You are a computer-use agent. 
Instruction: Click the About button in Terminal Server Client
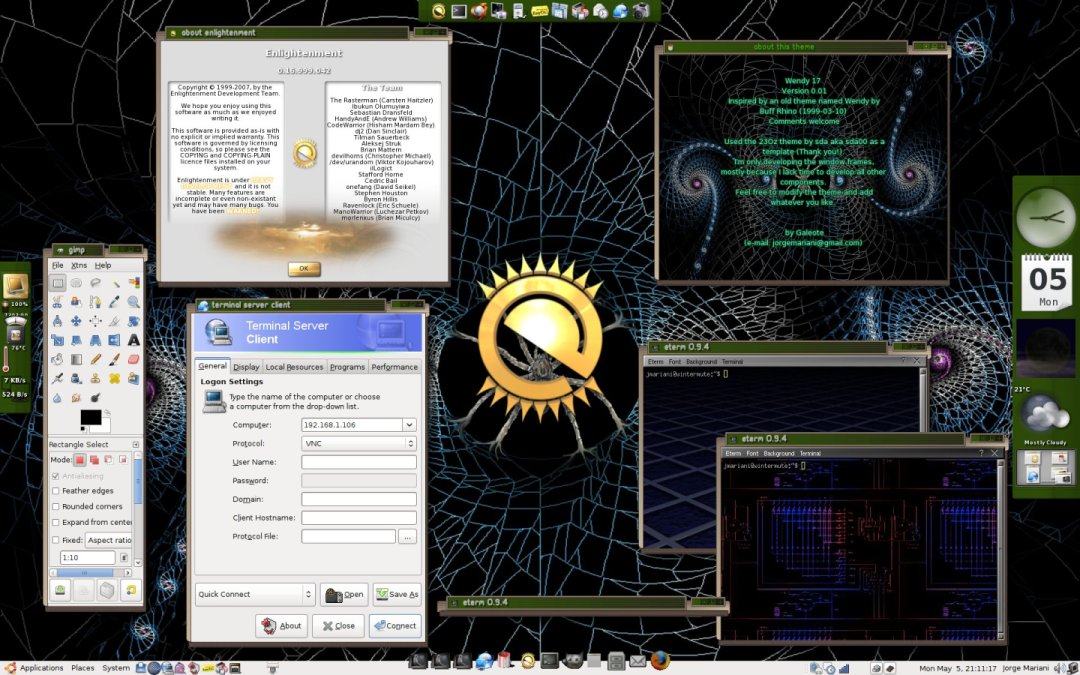[x=282, y=626]
